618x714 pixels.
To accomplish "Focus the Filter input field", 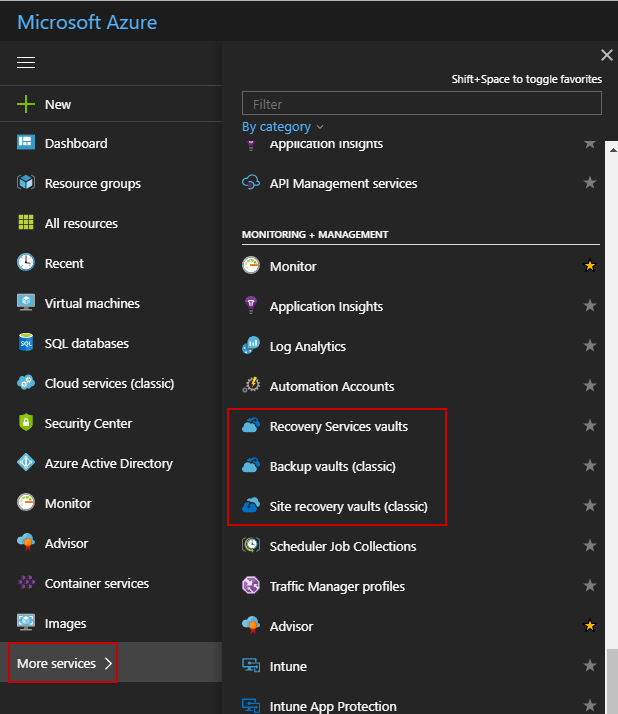I will (422, 103).
